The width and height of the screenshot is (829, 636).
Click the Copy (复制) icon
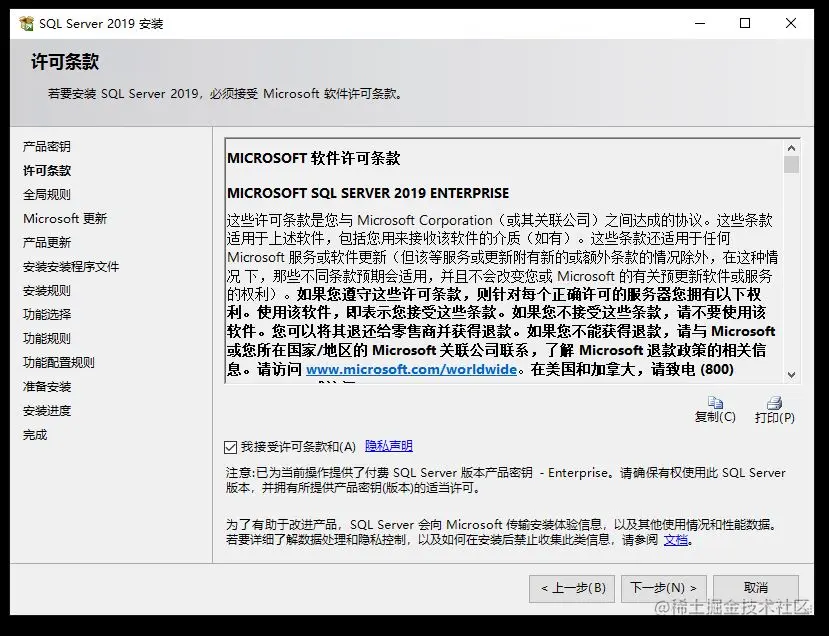pos(715,403)
